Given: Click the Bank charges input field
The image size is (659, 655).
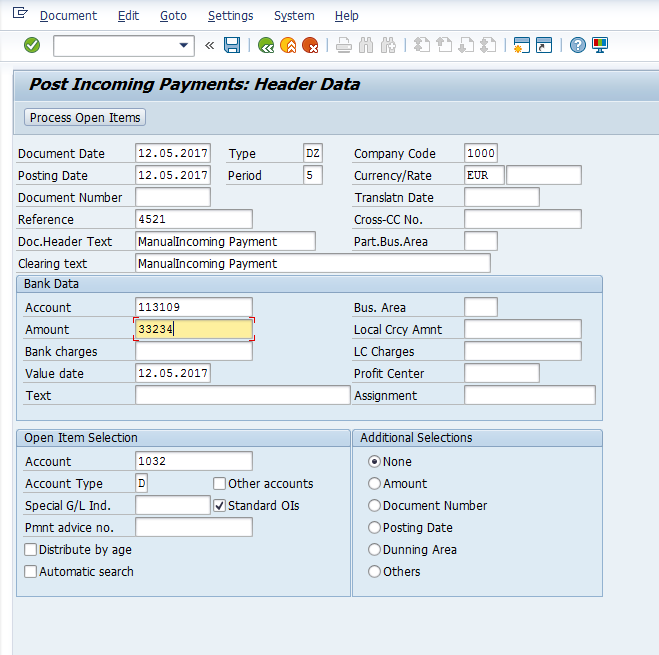Looking at the screenshot, I should click(193, 352).
